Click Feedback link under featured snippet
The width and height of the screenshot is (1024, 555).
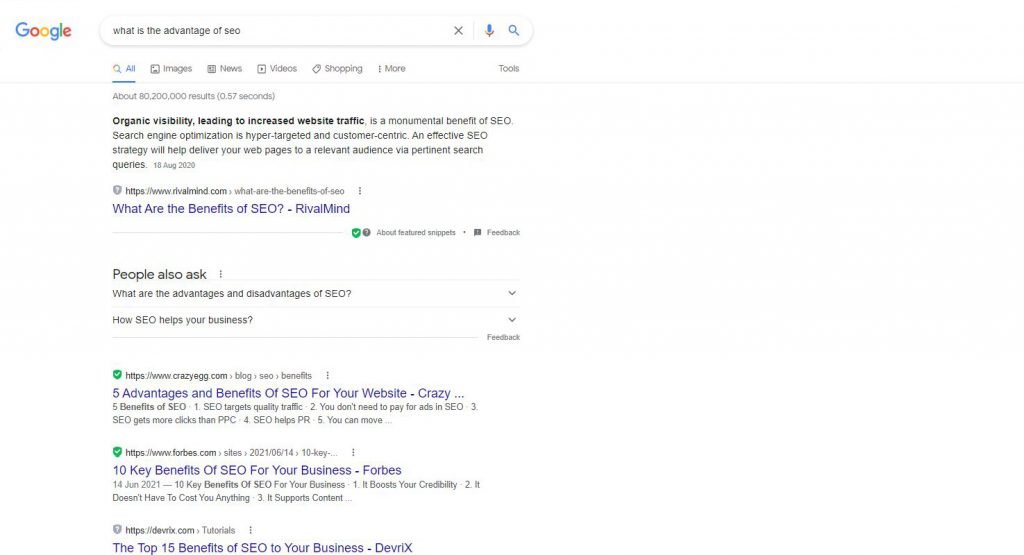tap(503, 232)
